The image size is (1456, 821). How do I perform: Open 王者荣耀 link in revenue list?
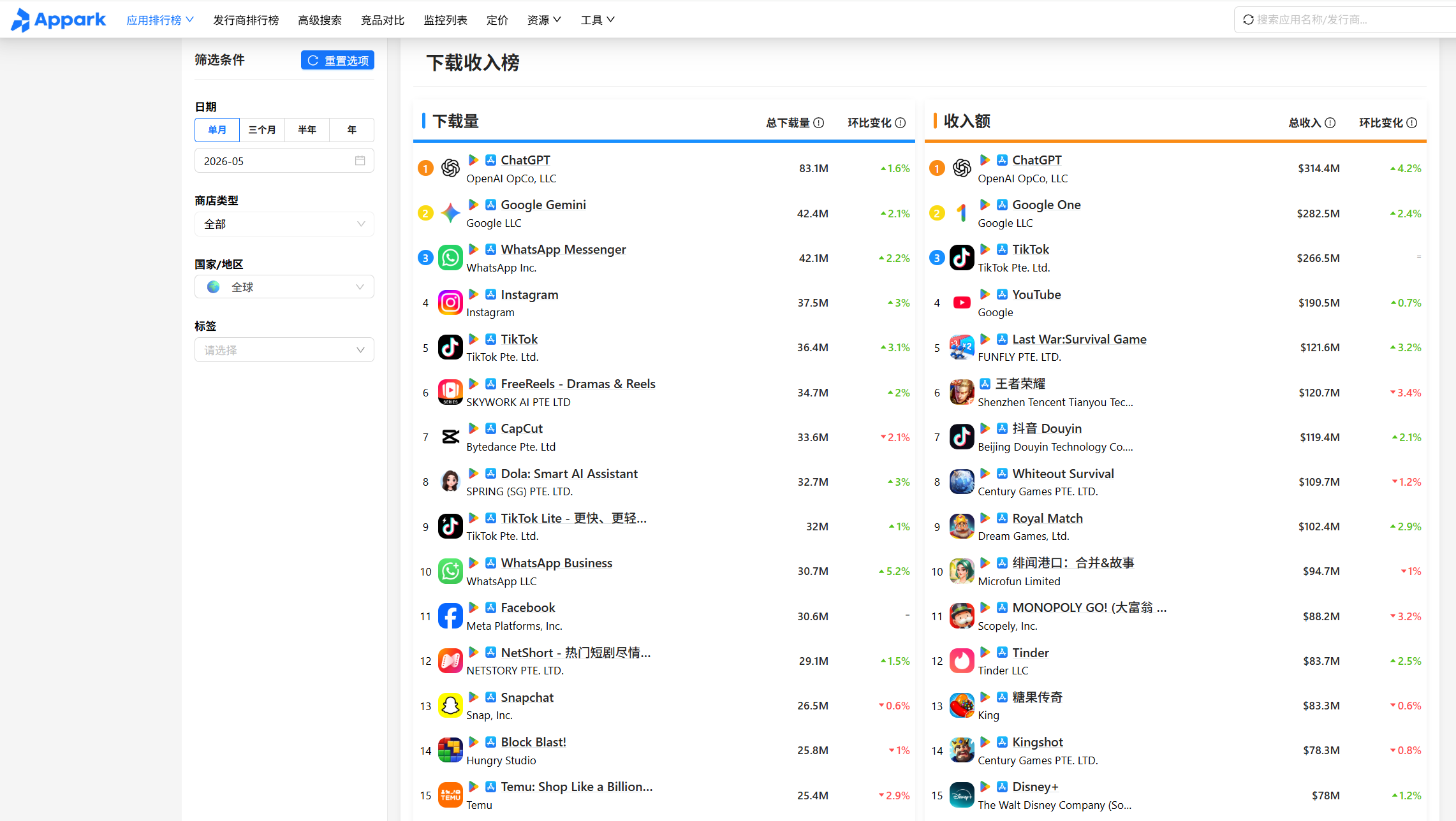pos(1020,384)
